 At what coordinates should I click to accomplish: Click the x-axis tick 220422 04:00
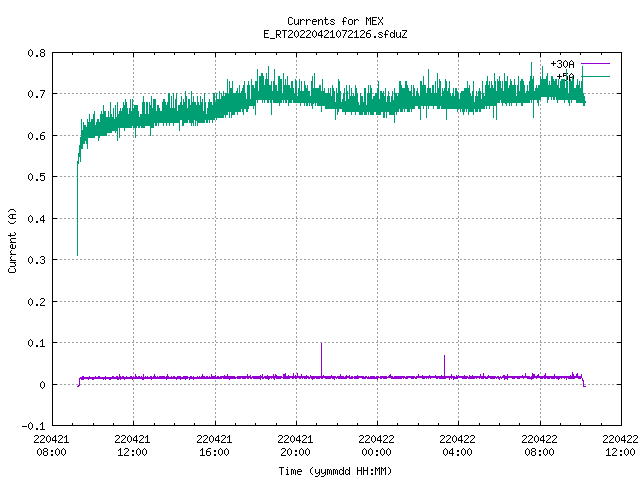(458, 446)
